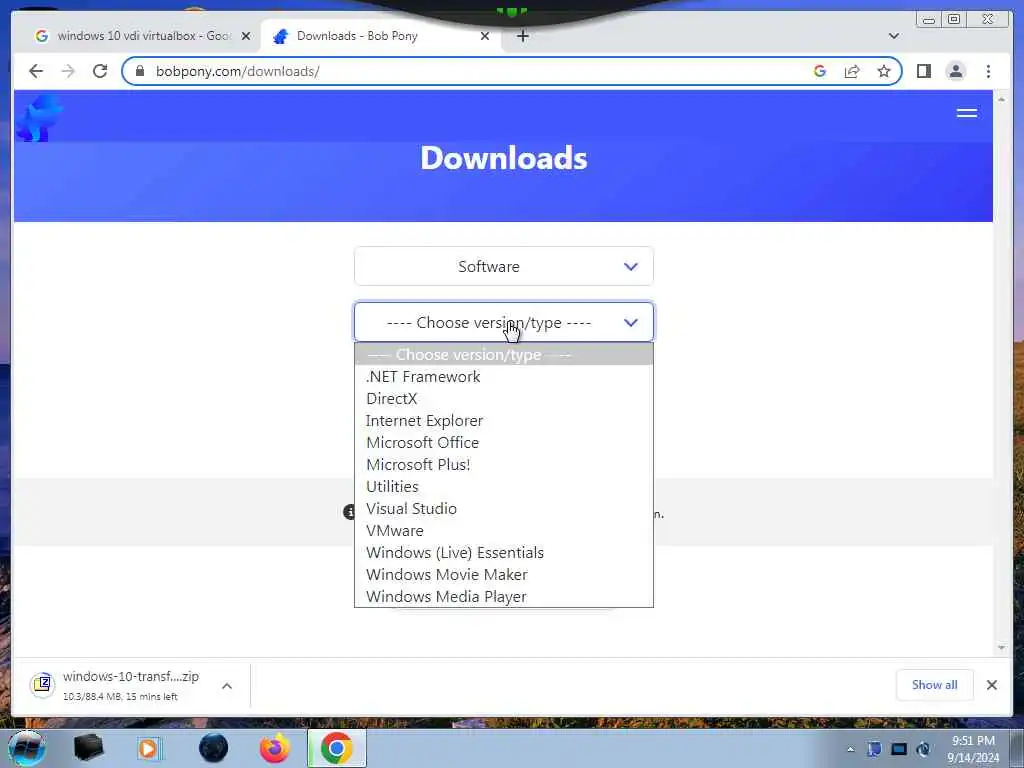Screen dimensions: 1024x768
Task: Pick Utilities from the dropdown
Action: pyautogui.click(x=504, y=487)
